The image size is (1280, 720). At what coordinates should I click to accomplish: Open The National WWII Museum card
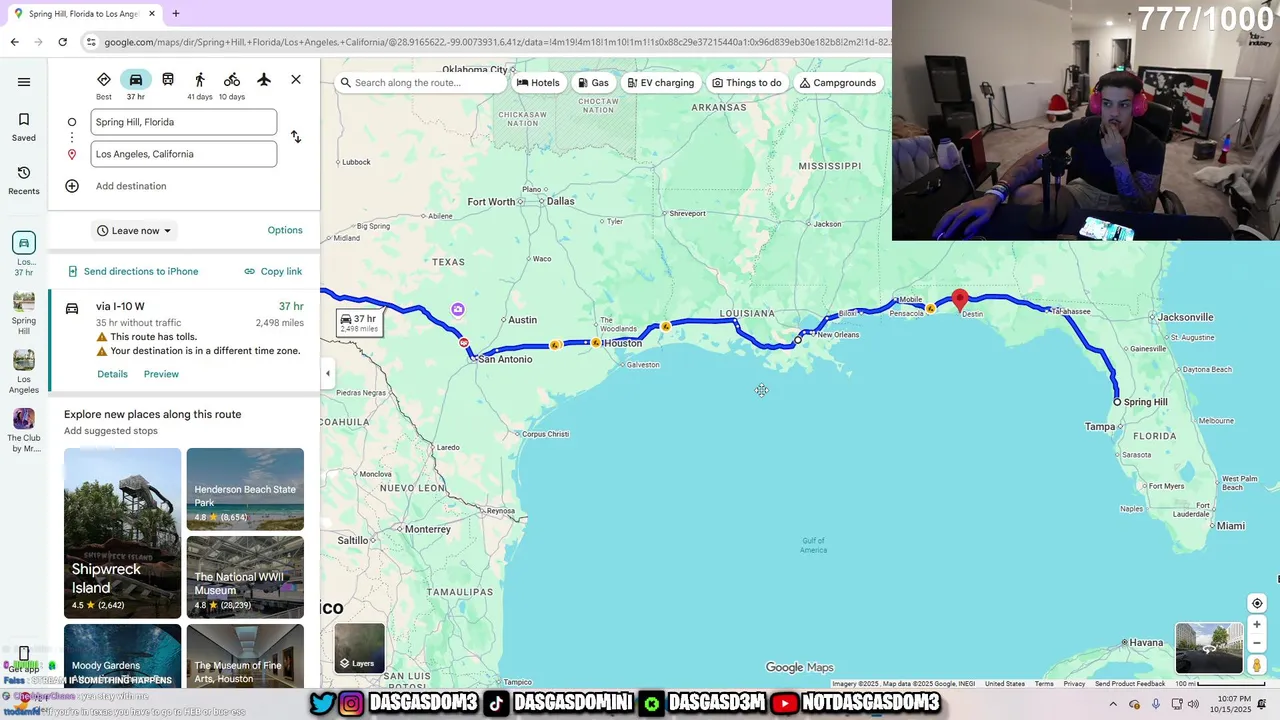point(245,577)
